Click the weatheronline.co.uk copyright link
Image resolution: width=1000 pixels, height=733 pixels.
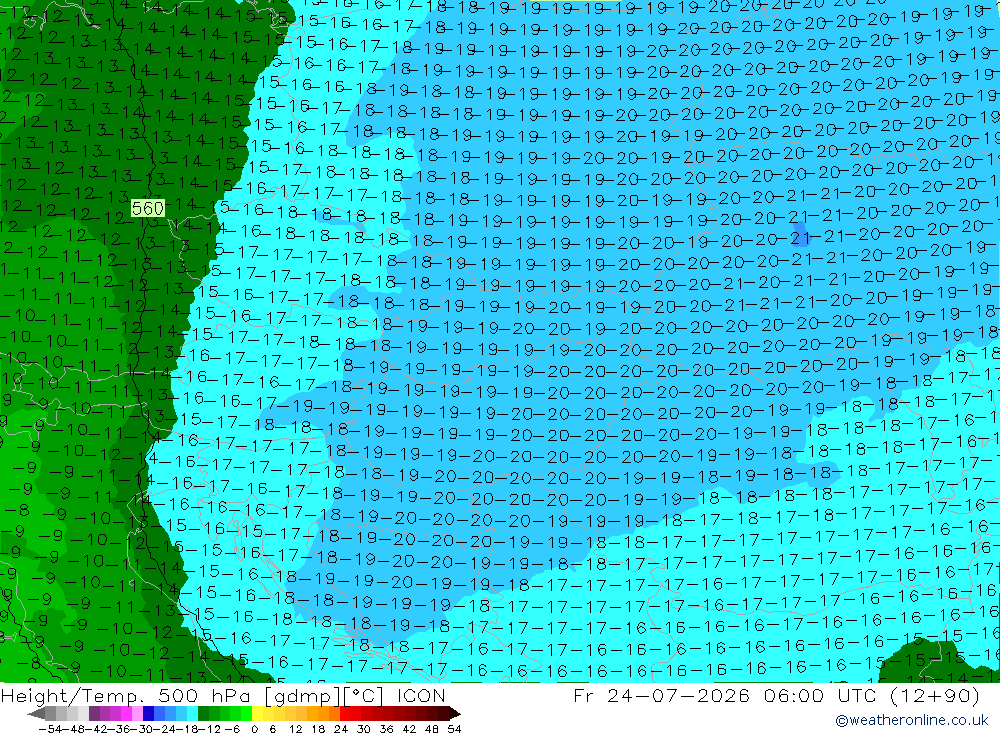coord(912,720)
